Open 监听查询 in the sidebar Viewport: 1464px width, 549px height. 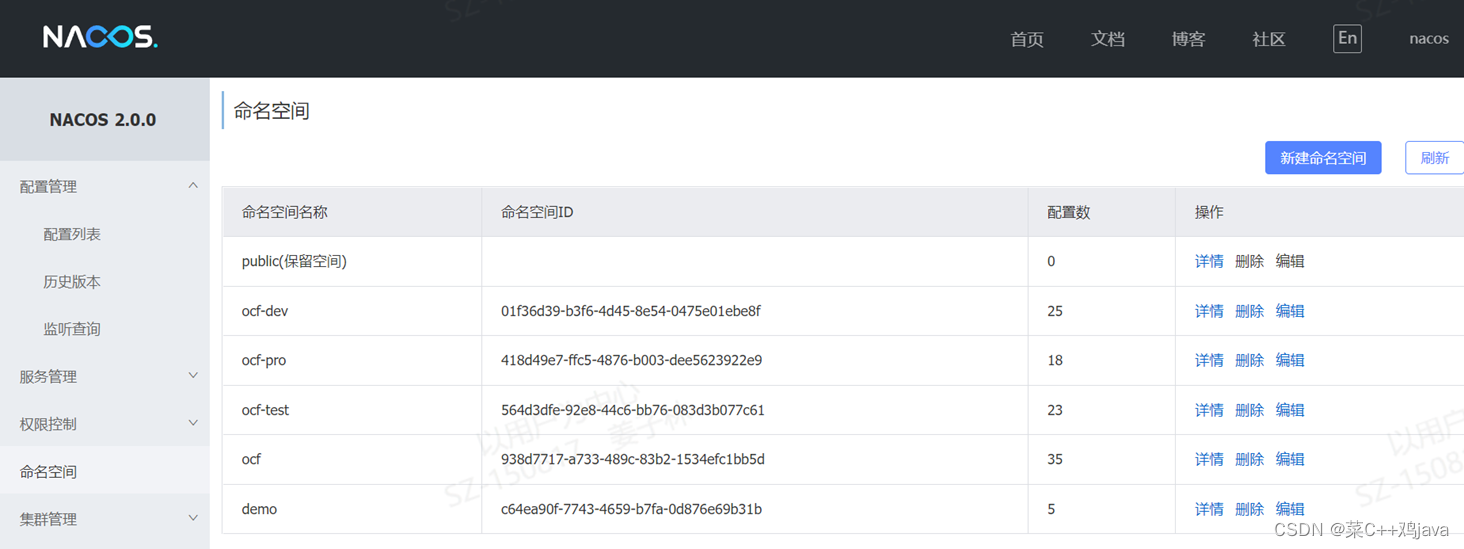(72, 329)
